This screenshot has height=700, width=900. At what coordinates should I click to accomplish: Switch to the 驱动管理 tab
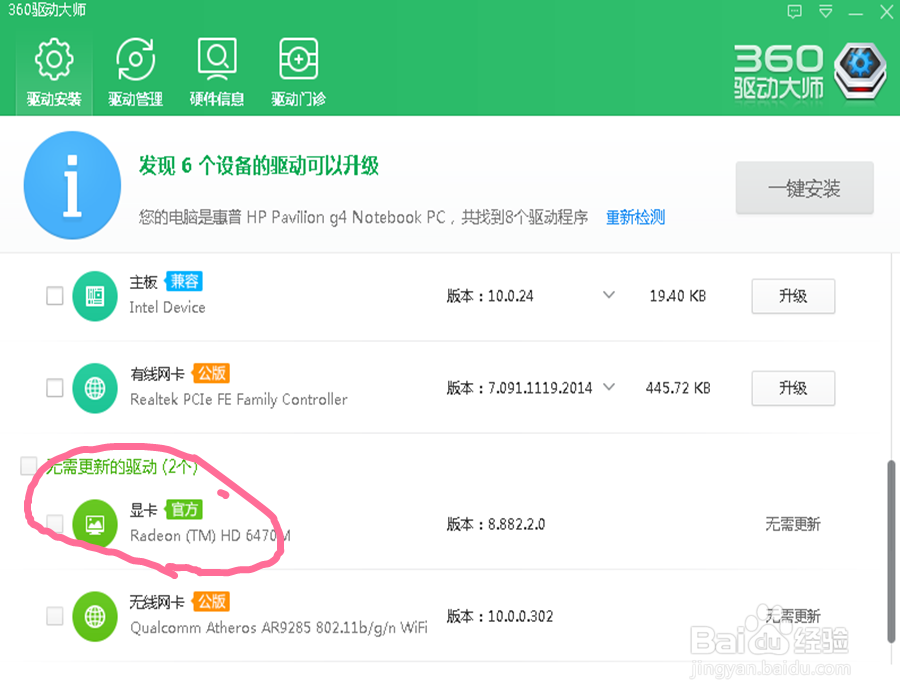[134, 70]
